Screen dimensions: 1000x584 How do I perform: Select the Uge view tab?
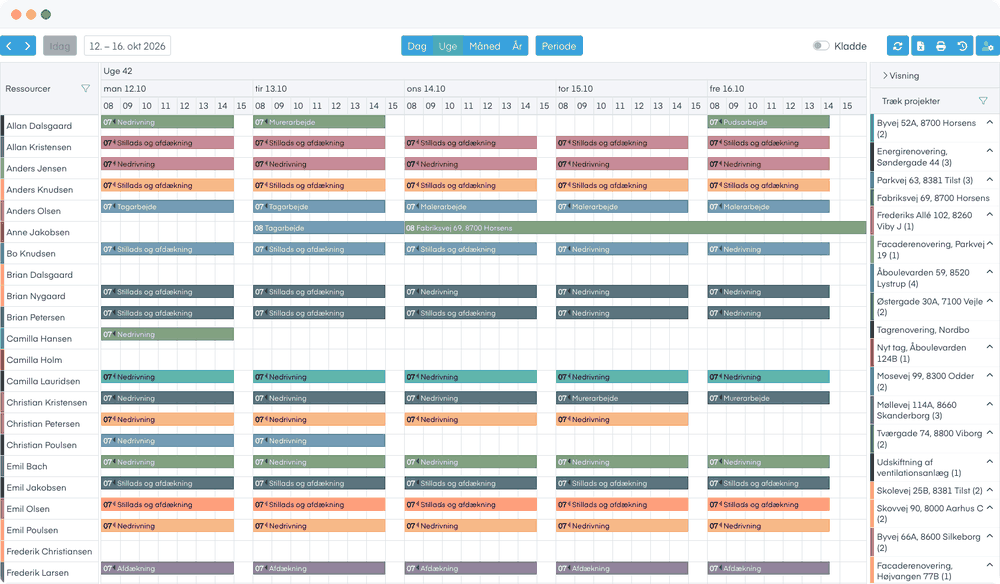coord(448,46)
